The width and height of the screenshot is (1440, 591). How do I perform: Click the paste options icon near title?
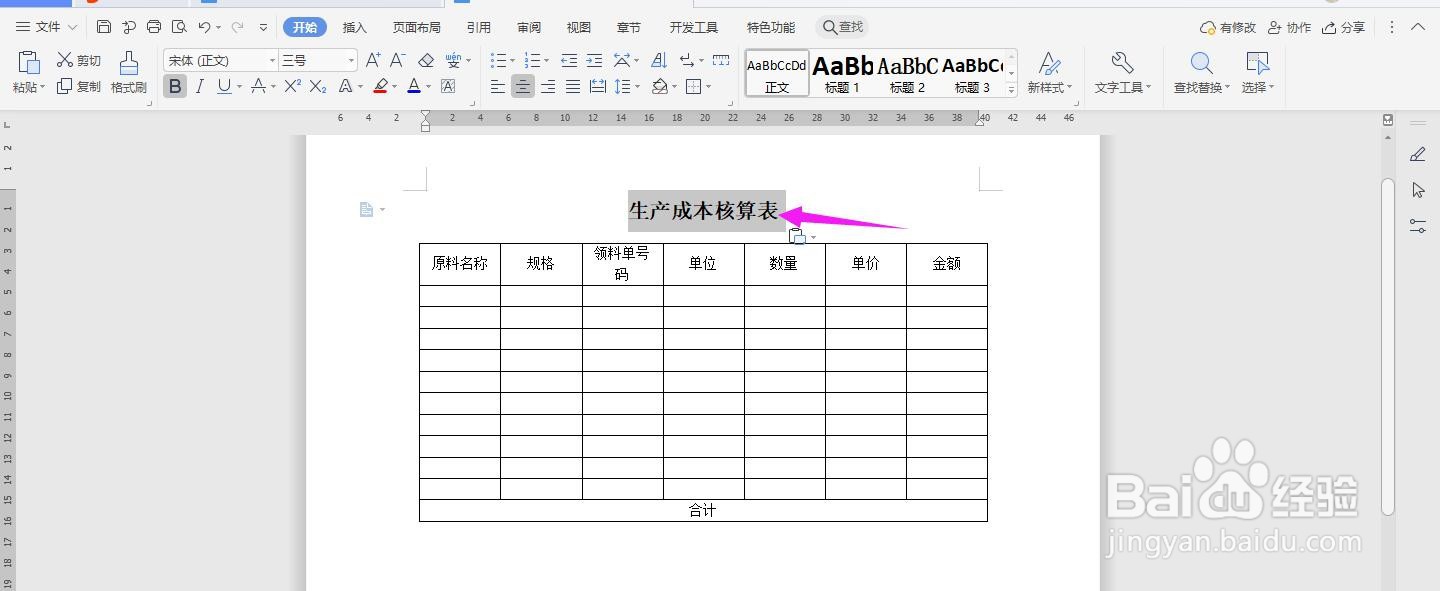tap(797, 237)
